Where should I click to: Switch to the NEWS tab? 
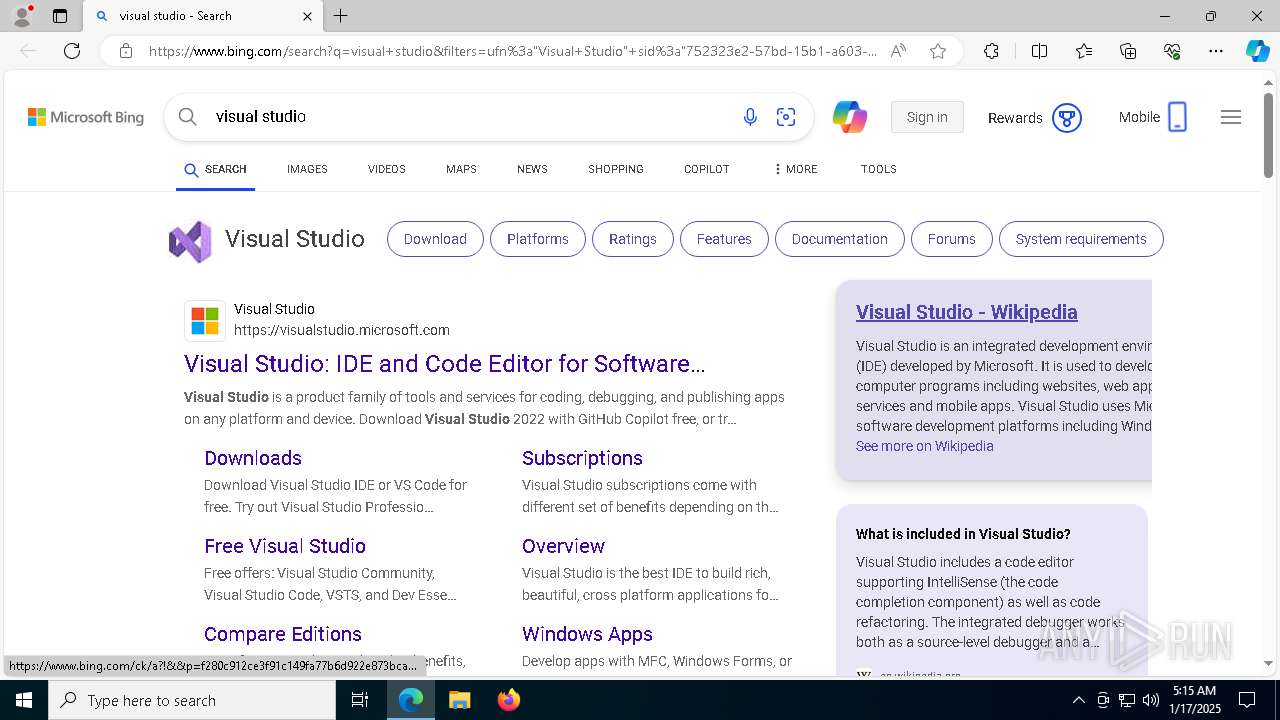pyautogui.click(x=532, y=169)
